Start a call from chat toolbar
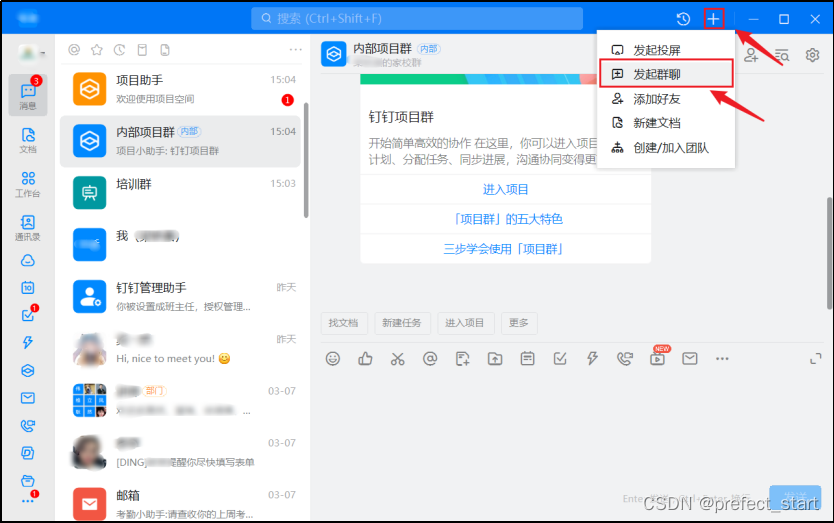Viewport: 834px width, 523px height. click(x=625, y=359)
